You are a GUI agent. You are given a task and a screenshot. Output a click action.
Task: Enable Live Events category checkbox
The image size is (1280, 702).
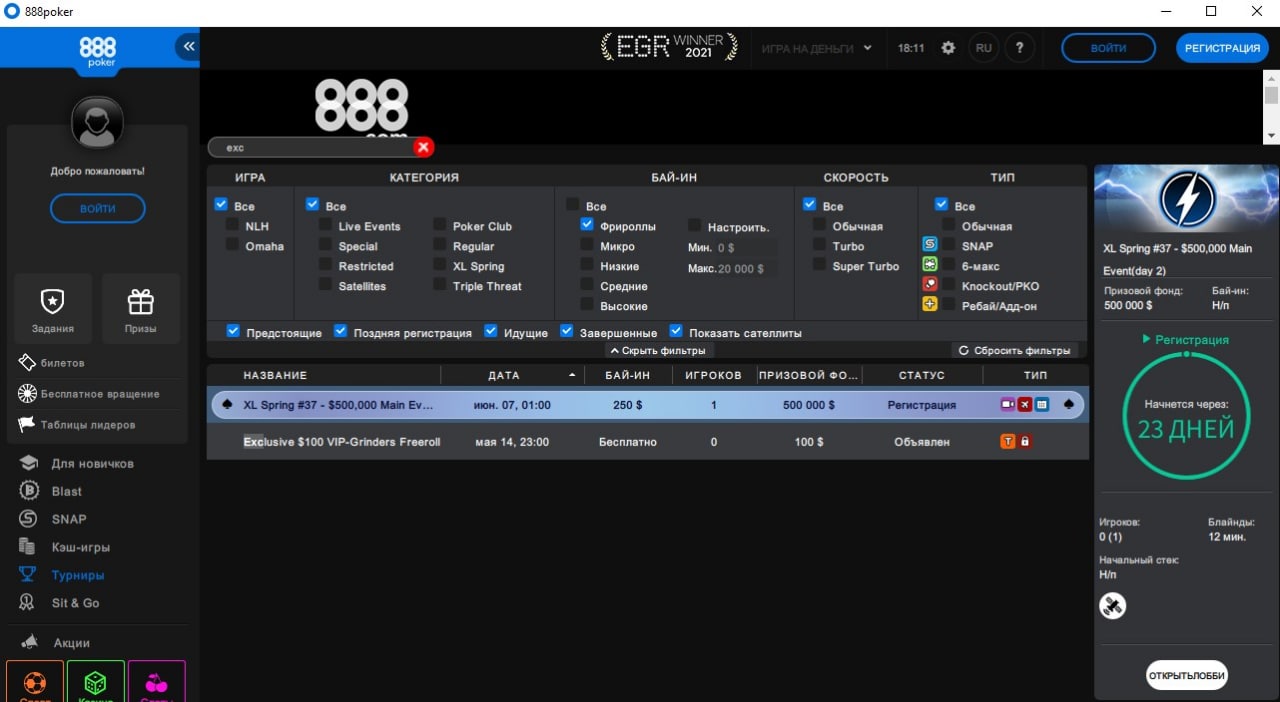coord(325,225)
